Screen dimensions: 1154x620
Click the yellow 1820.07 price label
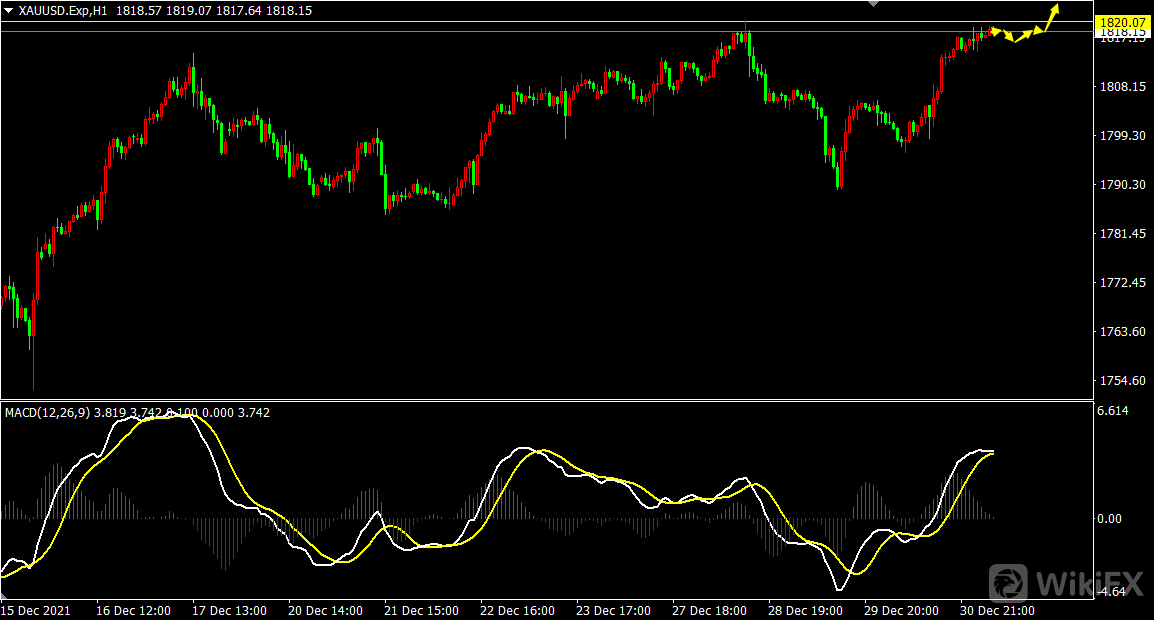tap(1121, 21)
